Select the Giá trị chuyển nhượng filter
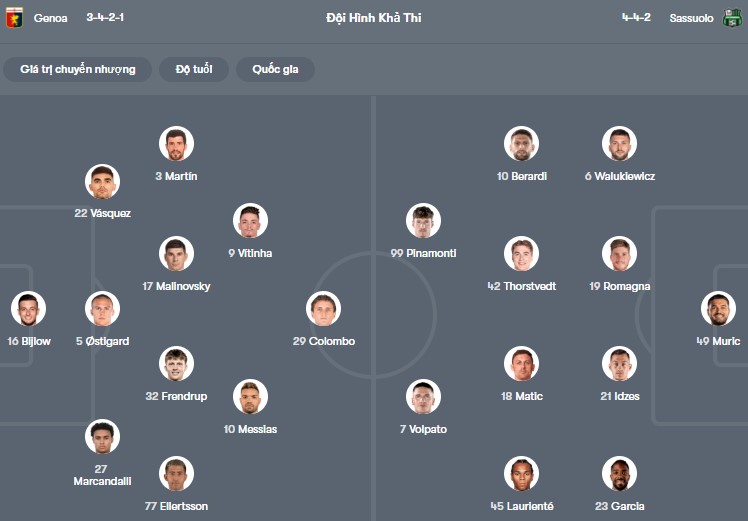Image resolution: width=748 pixels, height=521 pixels. click(77, 69)
